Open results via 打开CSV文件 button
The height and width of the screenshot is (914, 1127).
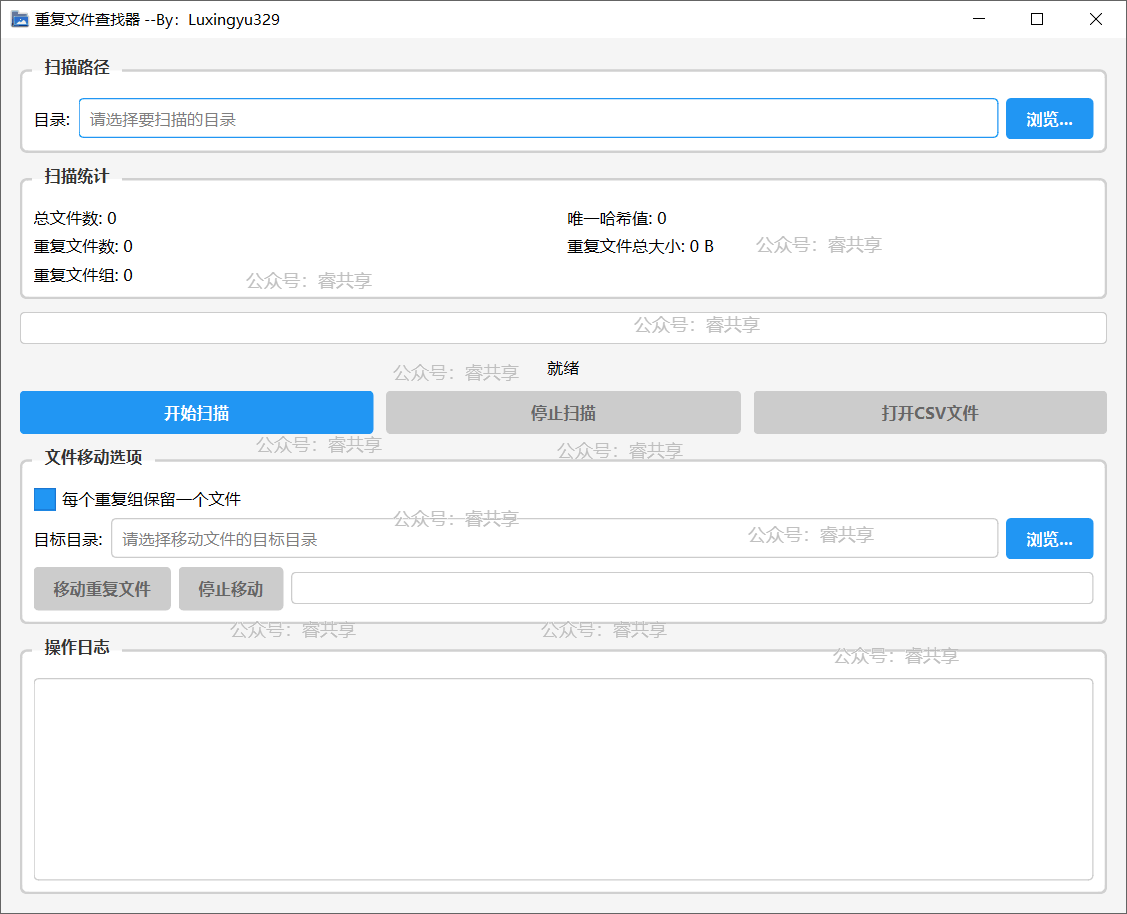coord(930,413)
